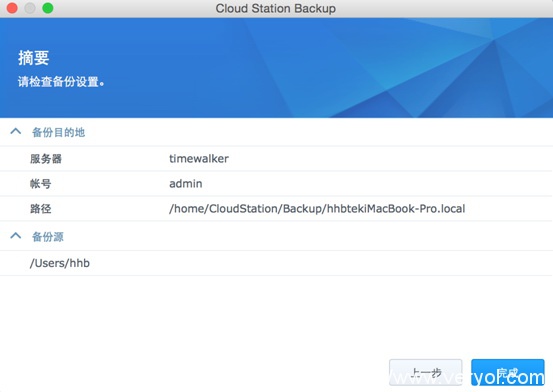Zoom the window with green button
553x392 pixels.
coord(48,8)
